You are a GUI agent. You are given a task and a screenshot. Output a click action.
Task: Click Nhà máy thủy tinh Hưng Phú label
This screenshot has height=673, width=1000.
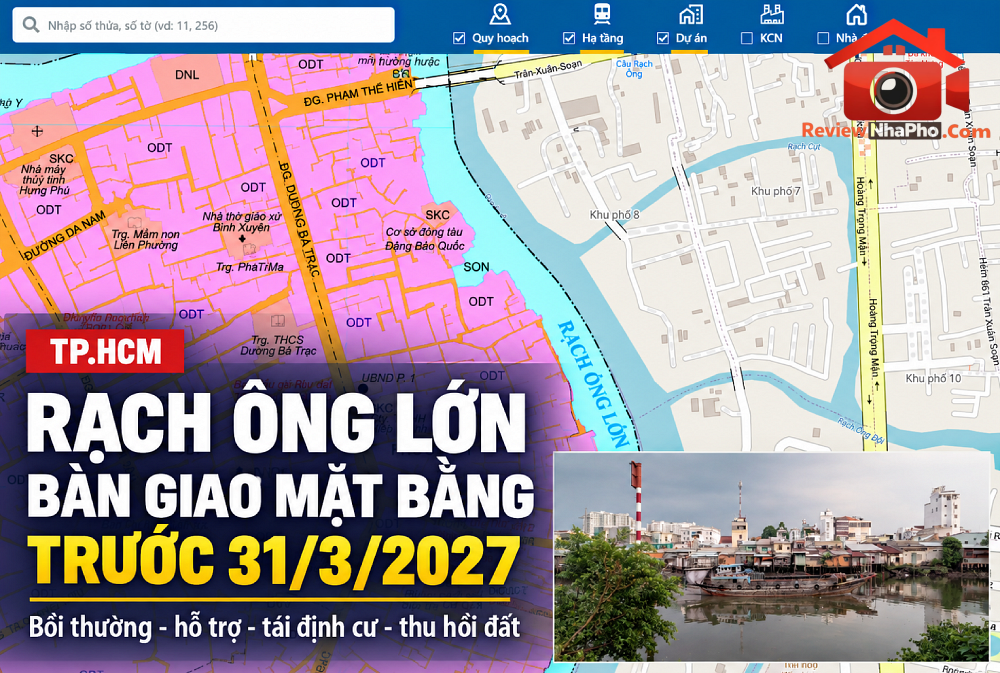click(44, 179)
